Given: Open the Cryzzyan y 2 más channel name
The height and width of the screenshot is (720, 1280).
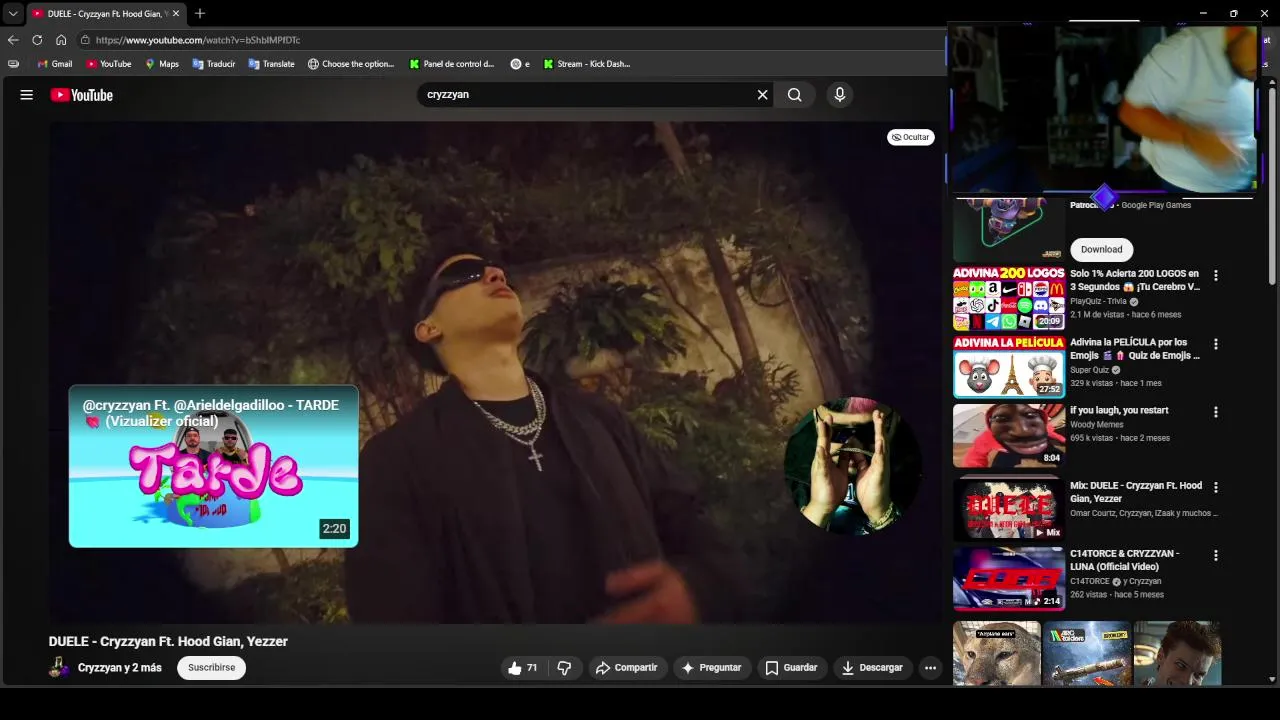Looking at the screenshot, I should [120, 668].
